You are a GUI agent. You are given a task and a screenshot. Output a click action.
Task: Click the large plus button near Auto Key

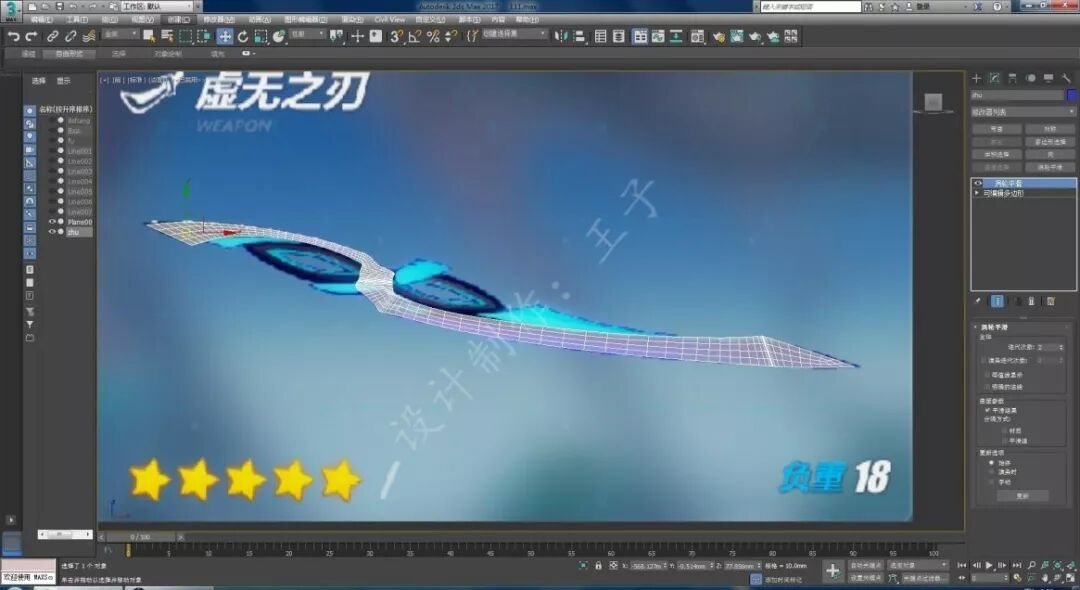click(x=833, y=571)
